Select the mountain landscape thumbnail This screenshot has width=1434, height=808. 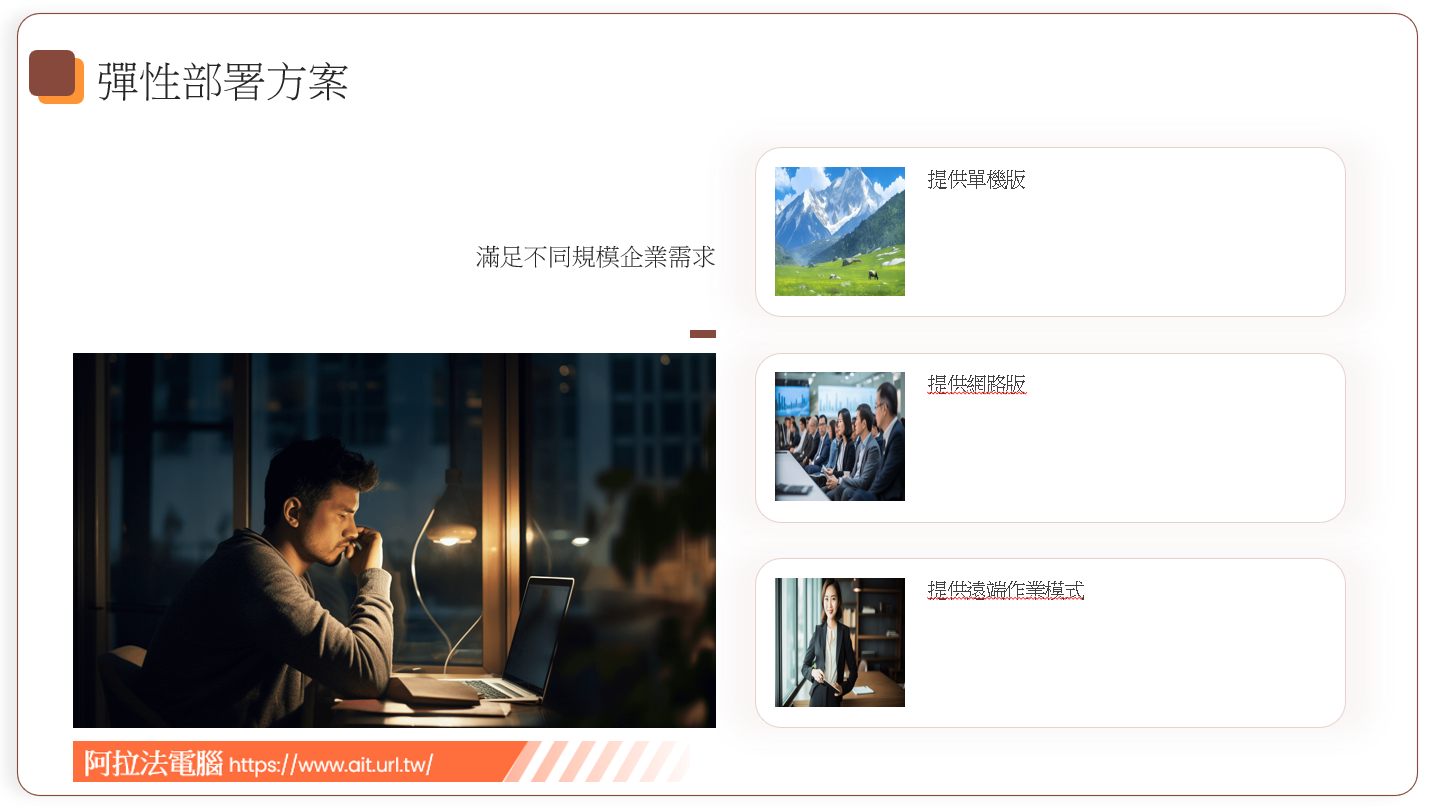[x=840, y=231]
